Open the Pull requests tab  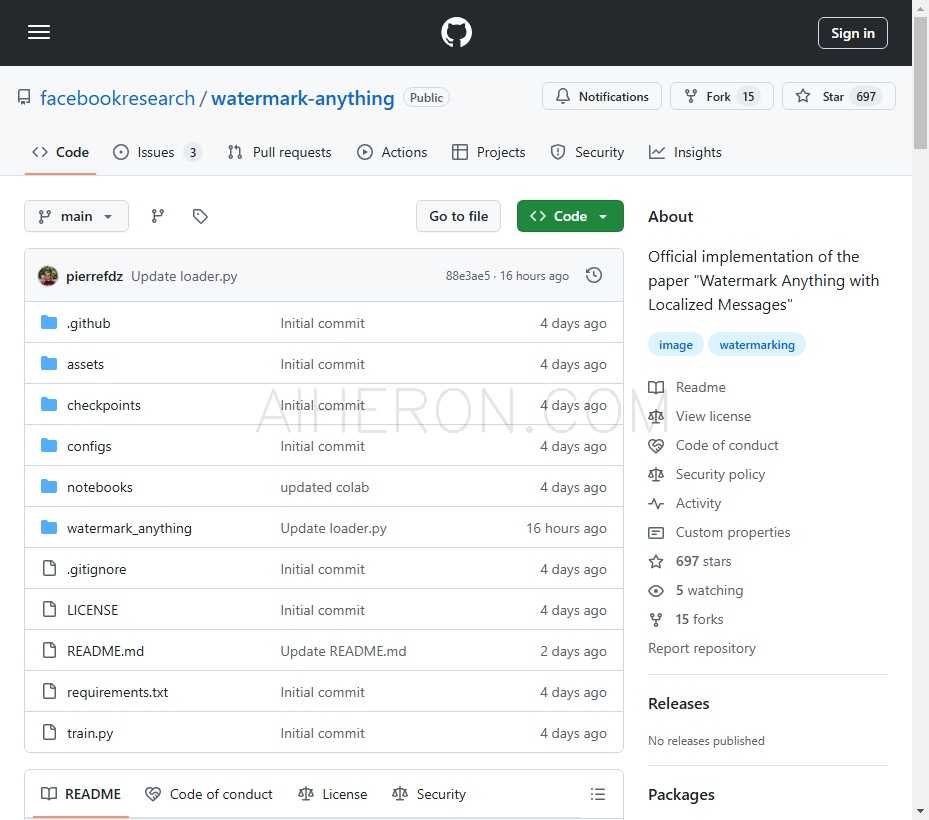279,152
